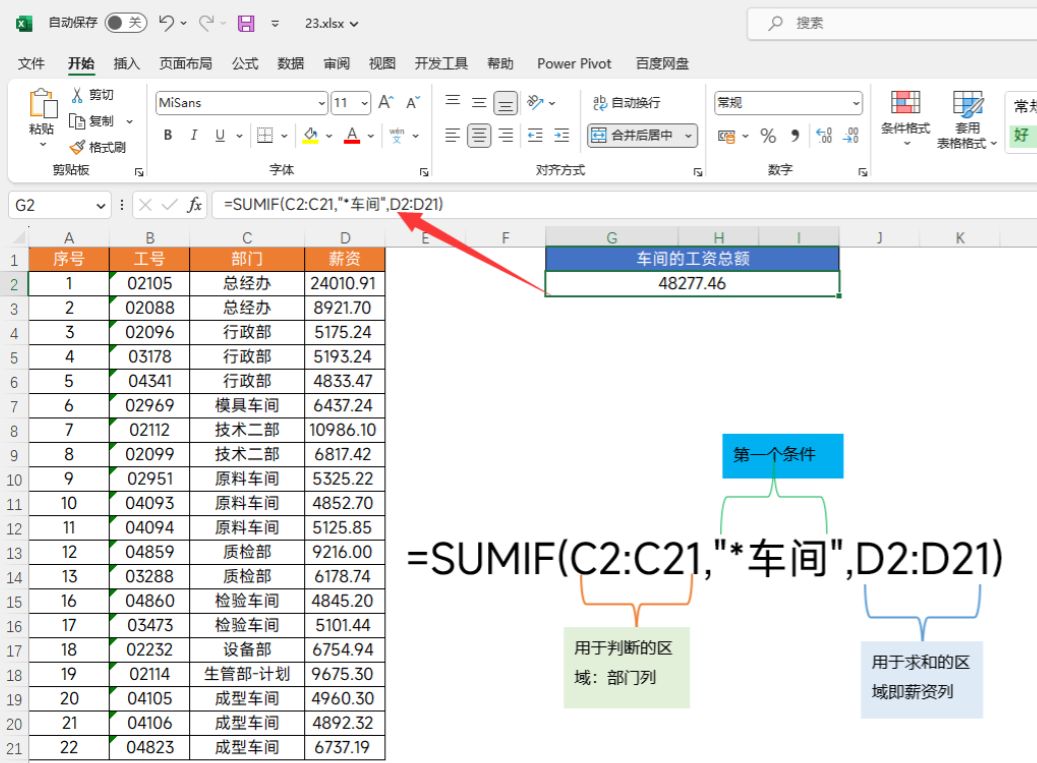This screenshot has height=763, width=1037.
Task: Click the 格式刷 format painter icon
Action: 77,147
